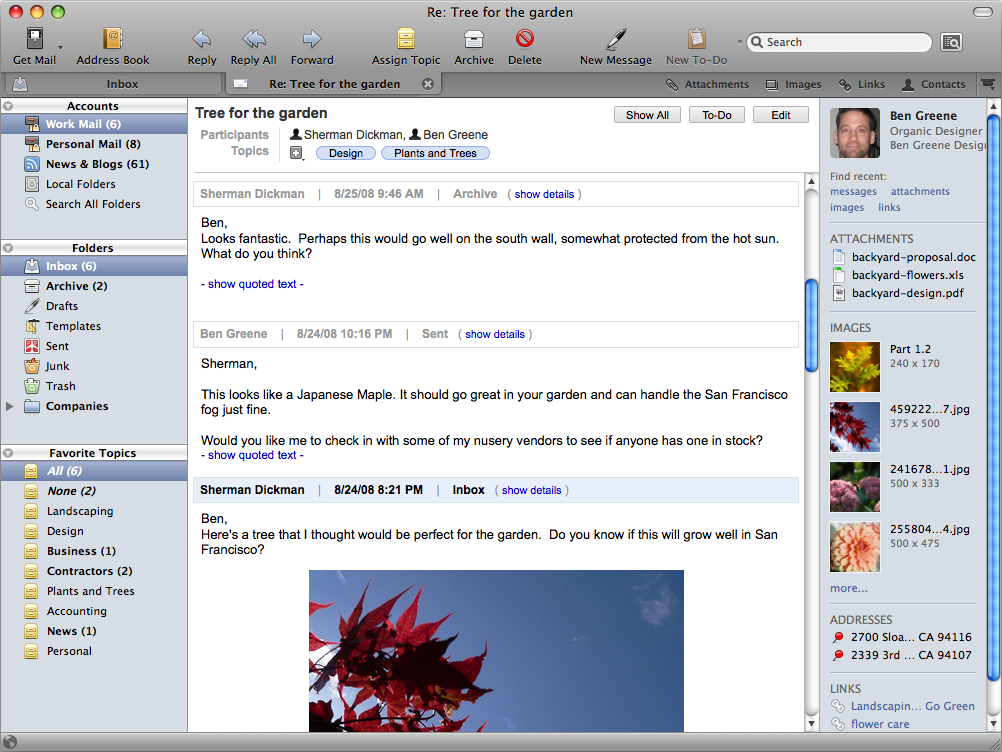1002x752 pixels.
Task: Click in the Search field
Action: (x=839, y=42)
